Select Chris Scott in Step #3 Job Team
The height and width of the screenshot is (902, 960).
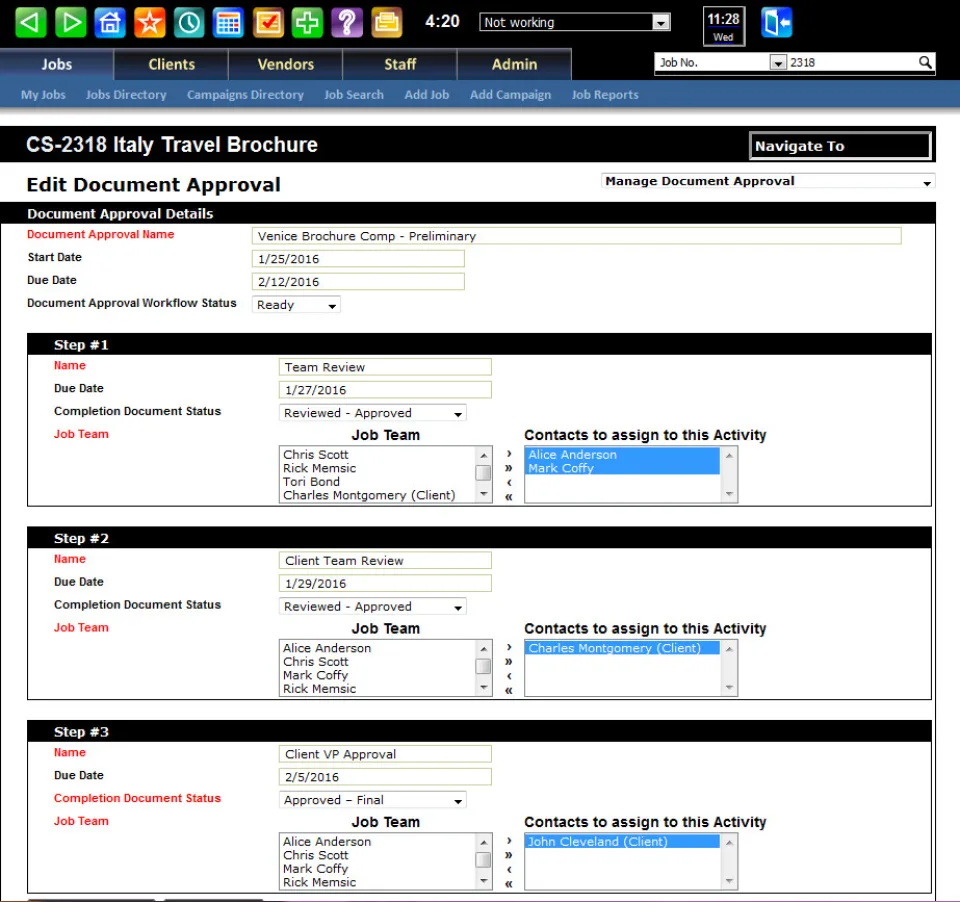point(315,855)
